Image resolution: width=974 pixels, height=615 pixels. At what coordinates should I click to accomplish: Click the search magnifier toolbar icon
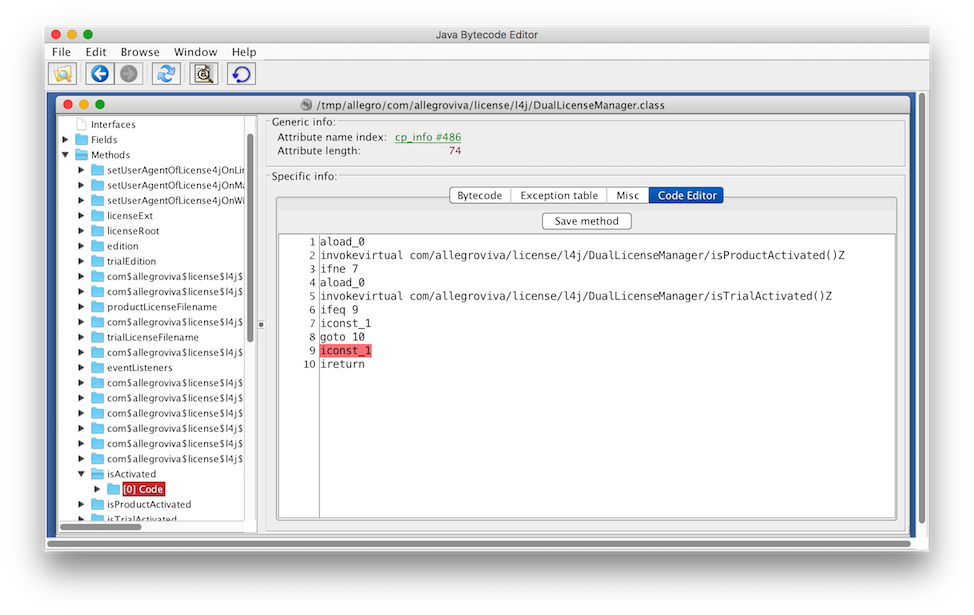(204, 74)
